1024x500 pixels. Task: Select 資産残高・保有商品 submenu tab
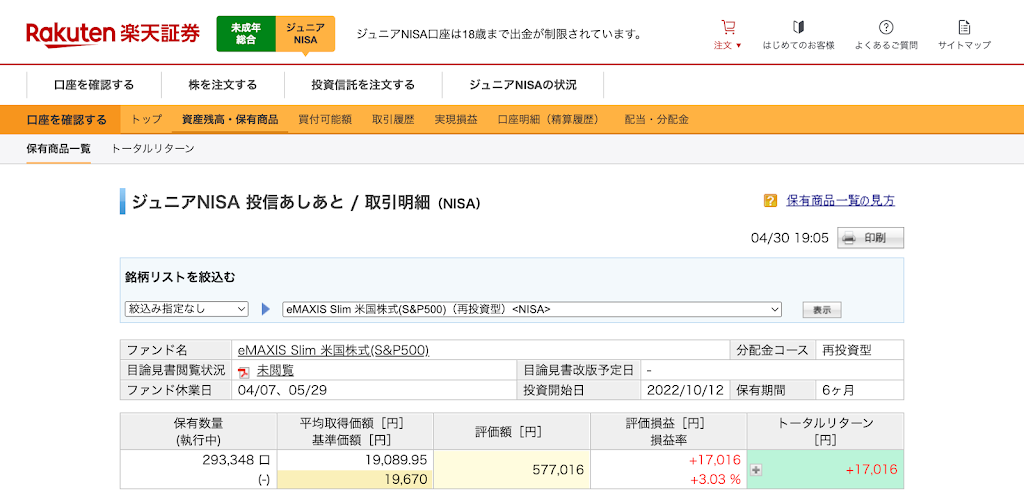pyautogui.click(x=230, y=119)
